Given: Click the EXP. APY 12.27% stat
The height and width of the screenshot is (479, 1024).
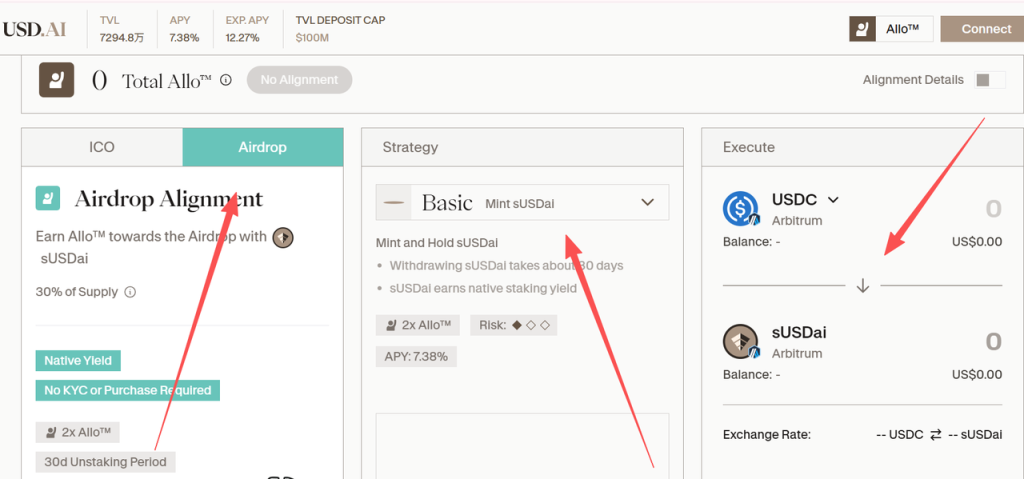Looking at the screenshot, I should click(x=247, y=29).
